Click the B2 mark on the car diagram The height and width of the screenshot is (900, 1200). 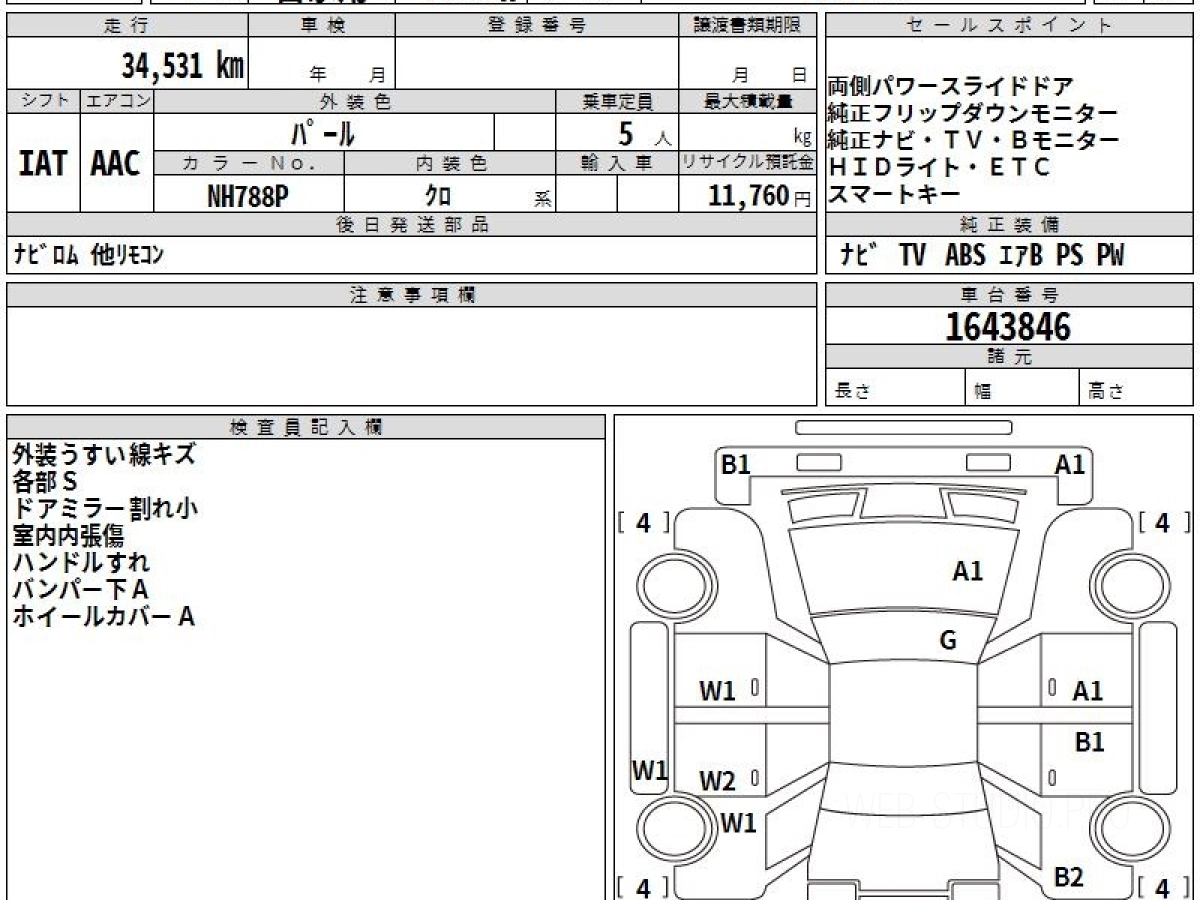click(1069, 877)
